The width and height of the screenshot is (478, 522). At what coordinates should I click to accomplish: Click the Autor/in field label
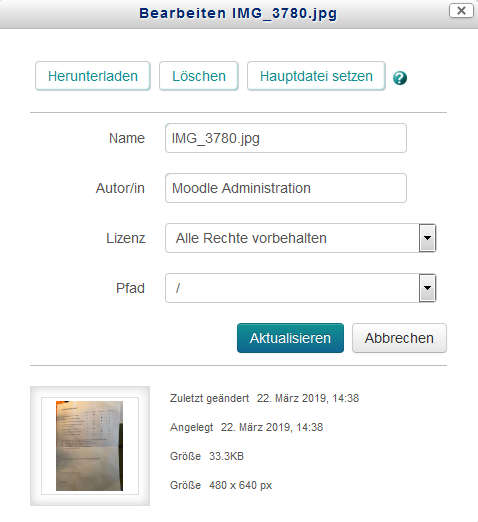pos(120,188)
